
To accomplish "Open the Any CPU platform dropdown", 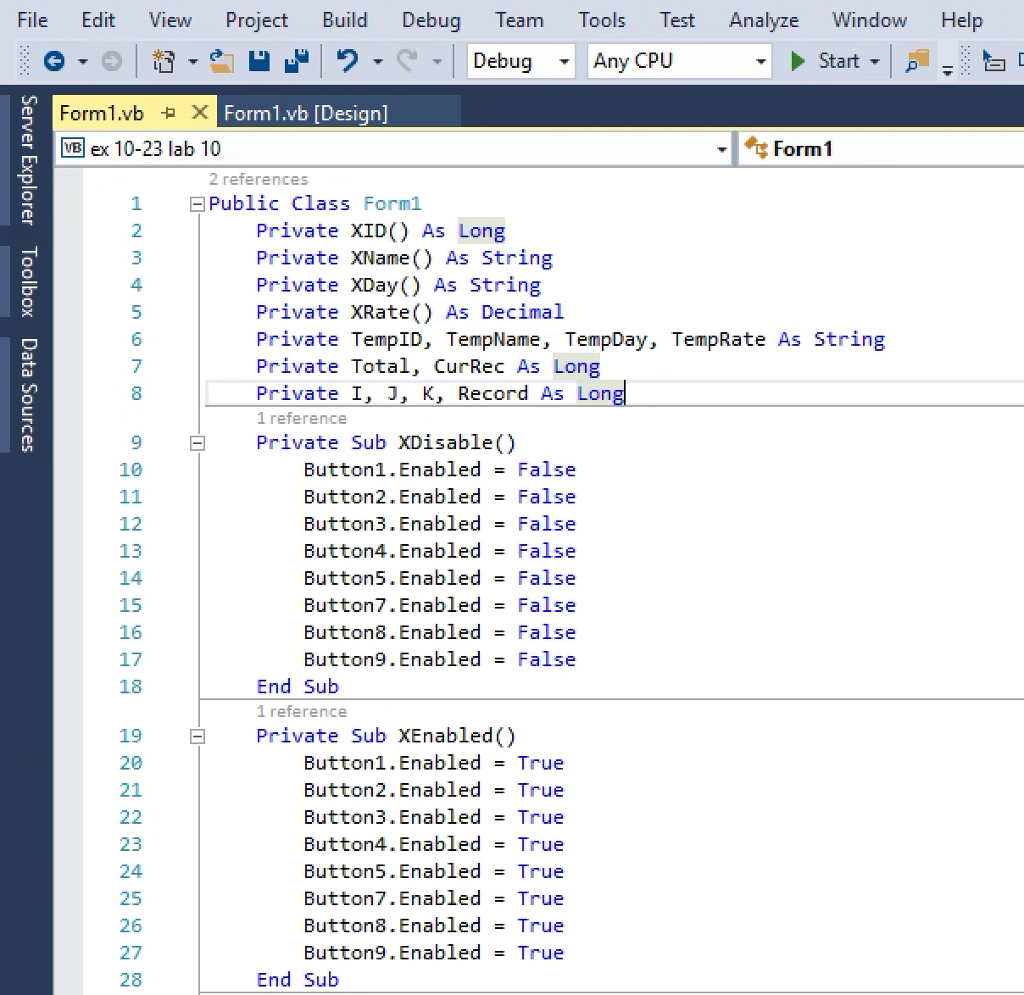I will click(761, 61).
